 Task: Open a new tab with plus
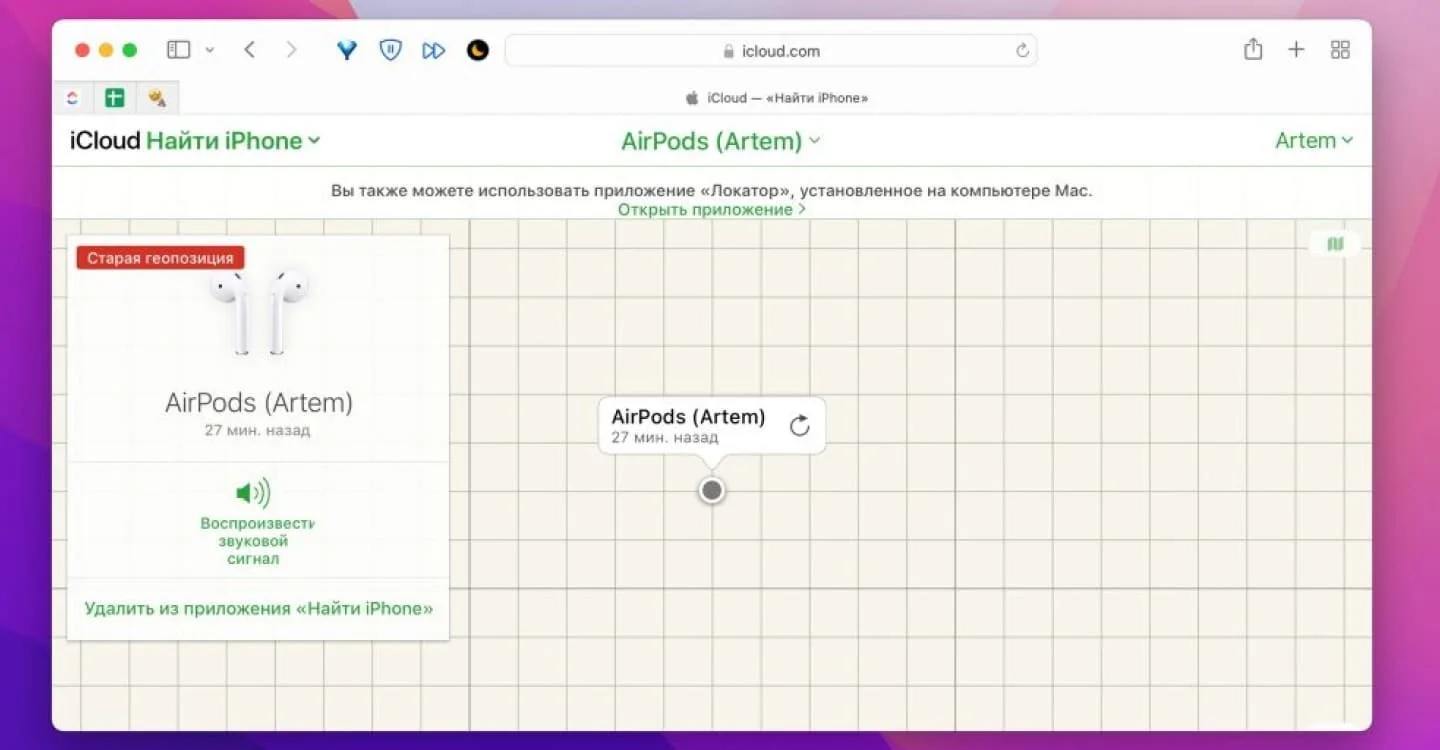point(1296,50)
